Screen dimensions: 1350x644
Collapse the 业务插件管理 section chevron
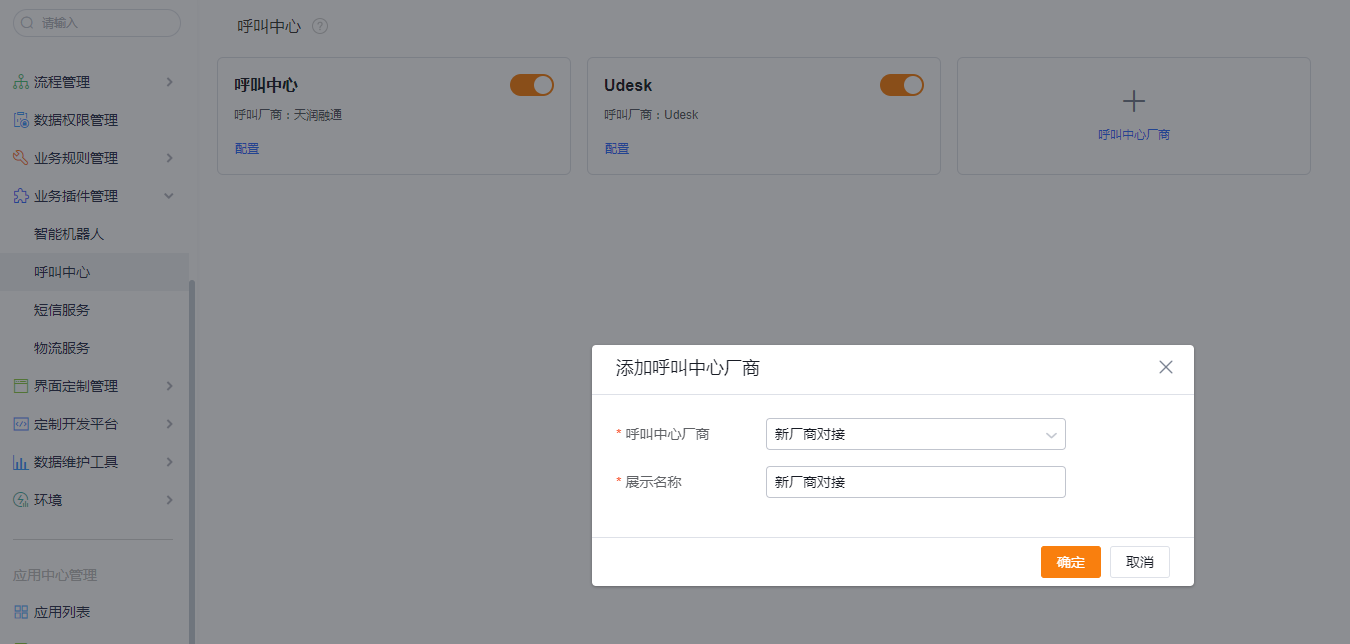169,196
